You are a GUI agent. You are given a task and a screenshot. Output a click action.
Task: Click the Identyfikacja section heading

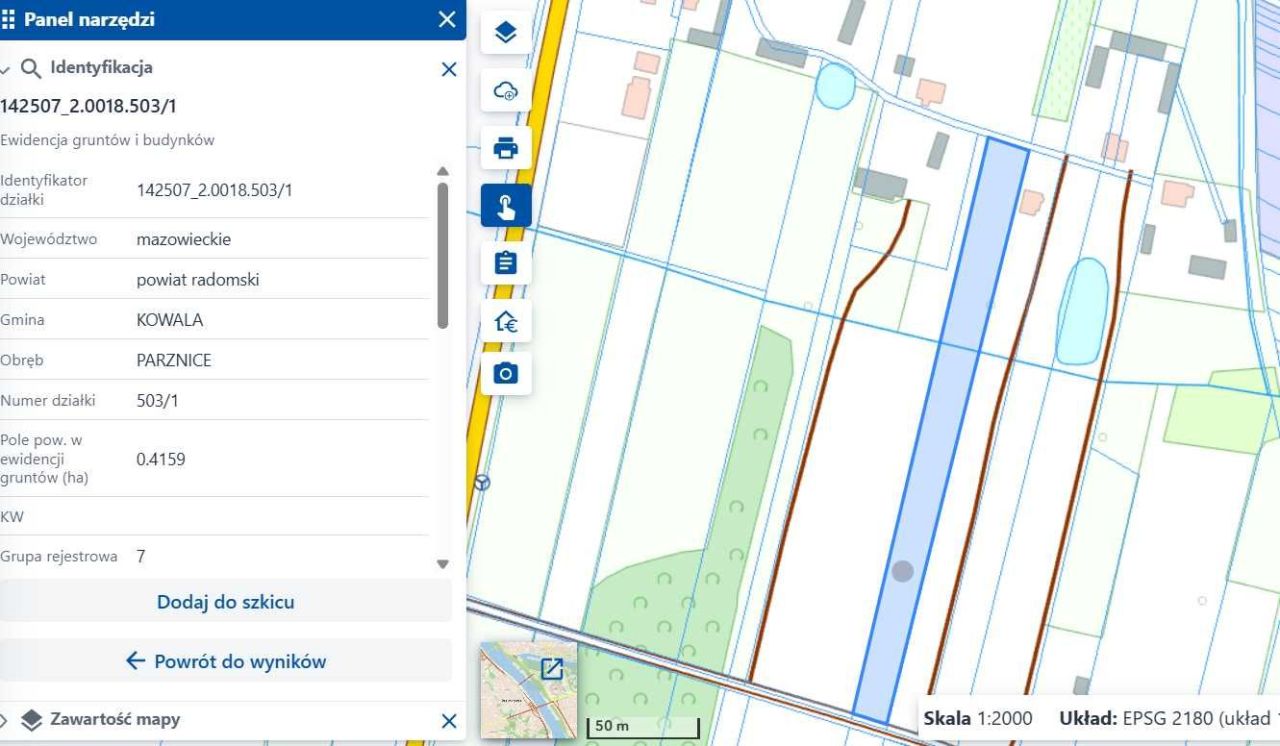click(x=101, y=68)
